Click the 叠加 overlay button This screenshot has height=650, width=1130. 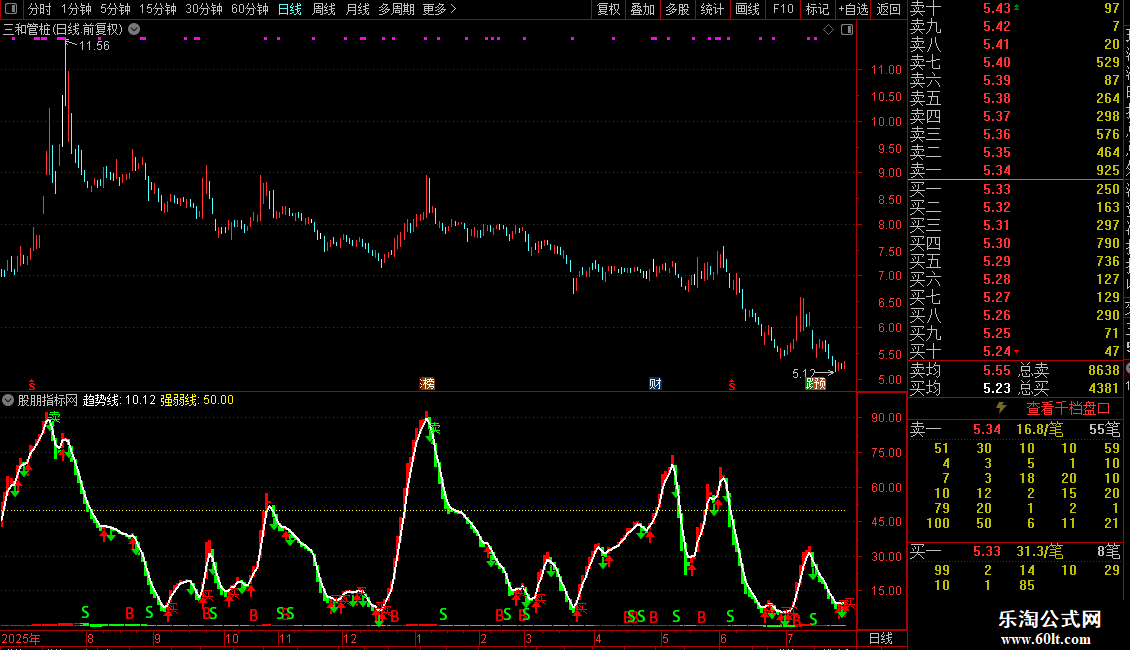[643, 9]
